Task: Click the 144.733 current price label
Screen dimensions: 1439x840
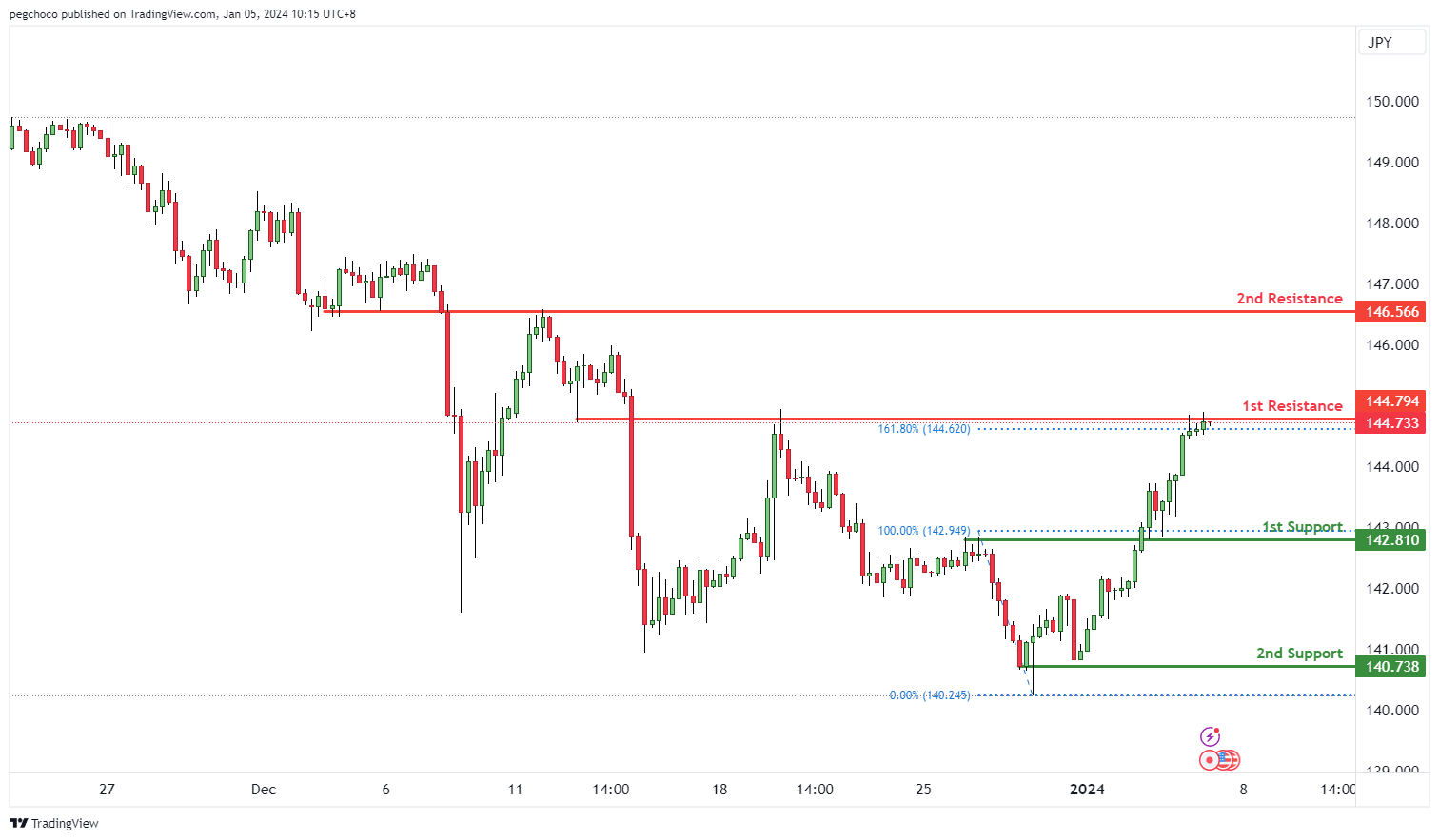Action: coord(1391,423)
